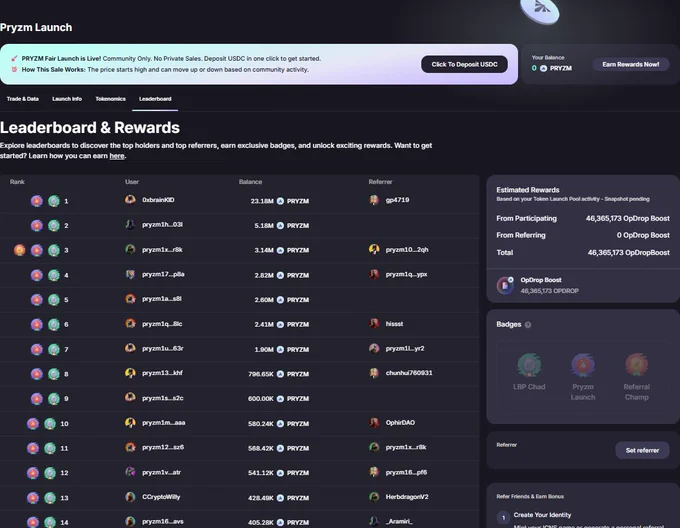Click referrer name pryzm16...pf6
The image size is (680, 528).
pyautogui.click(x=406, y=473)
